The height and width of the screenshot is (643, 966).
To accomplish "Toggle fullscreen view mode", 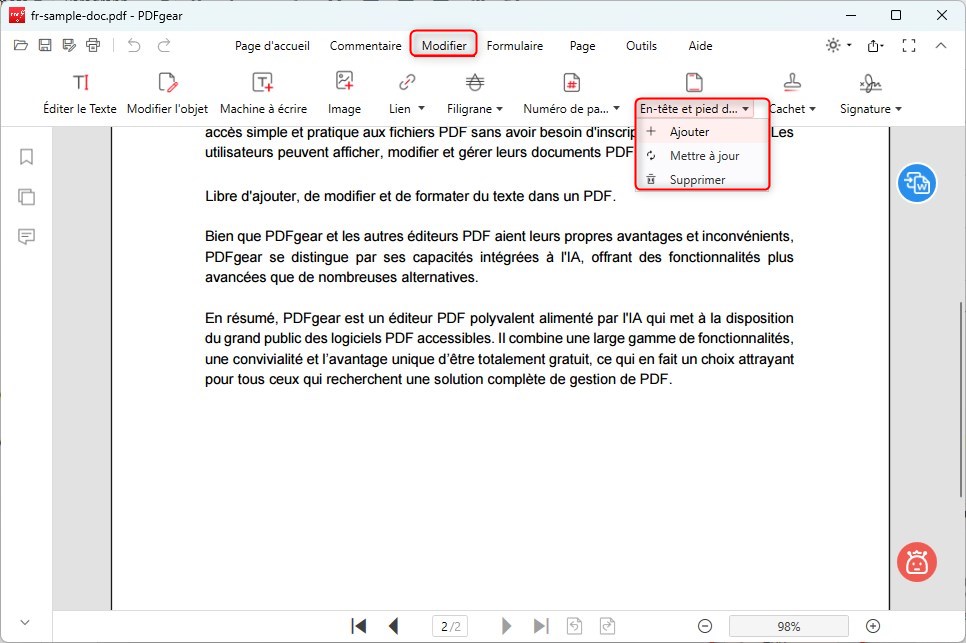I will click(909, 45).
